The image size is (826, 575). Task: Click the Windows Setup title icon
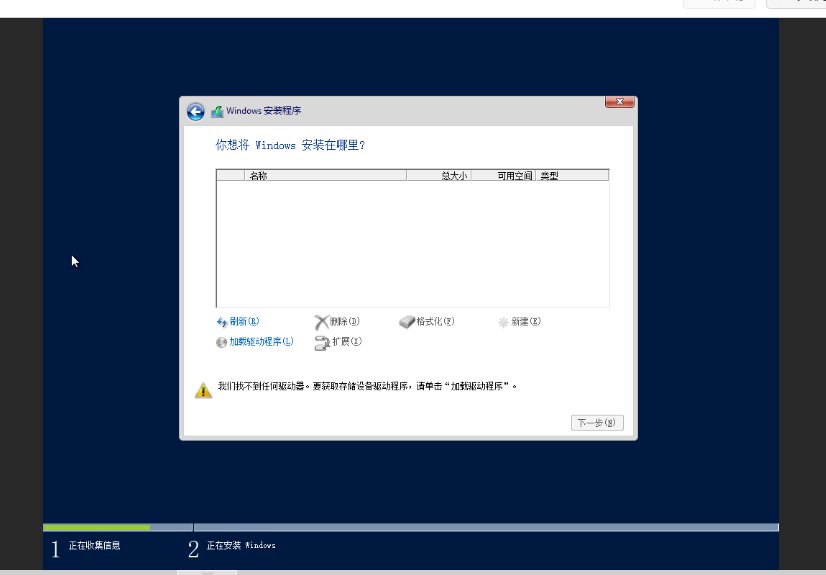coord(217,112)
